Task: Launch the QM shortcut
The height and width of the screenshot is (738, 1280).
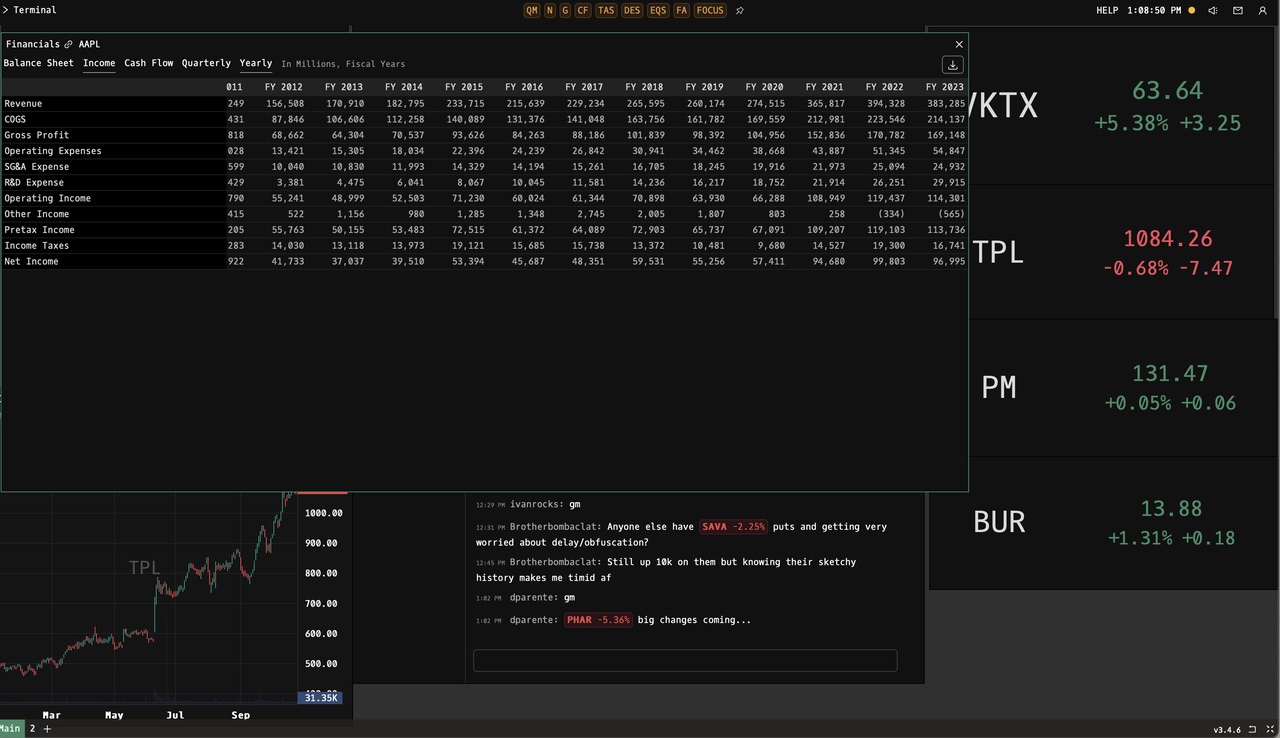Action: 531,10
